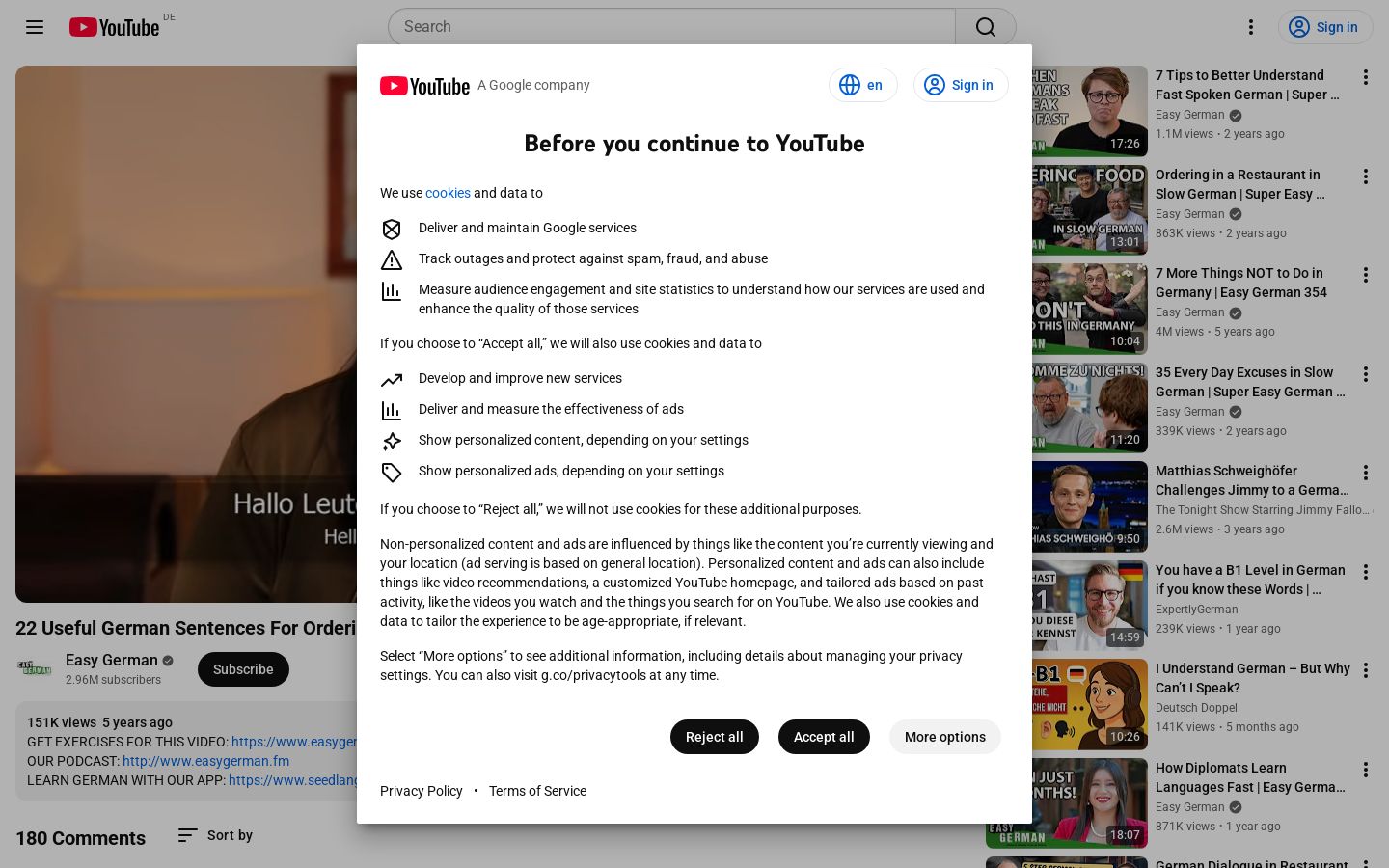
Task: Open video title 'You have a B1 Level in German'
Action: pyautogui.click(x=1250, y=580)
